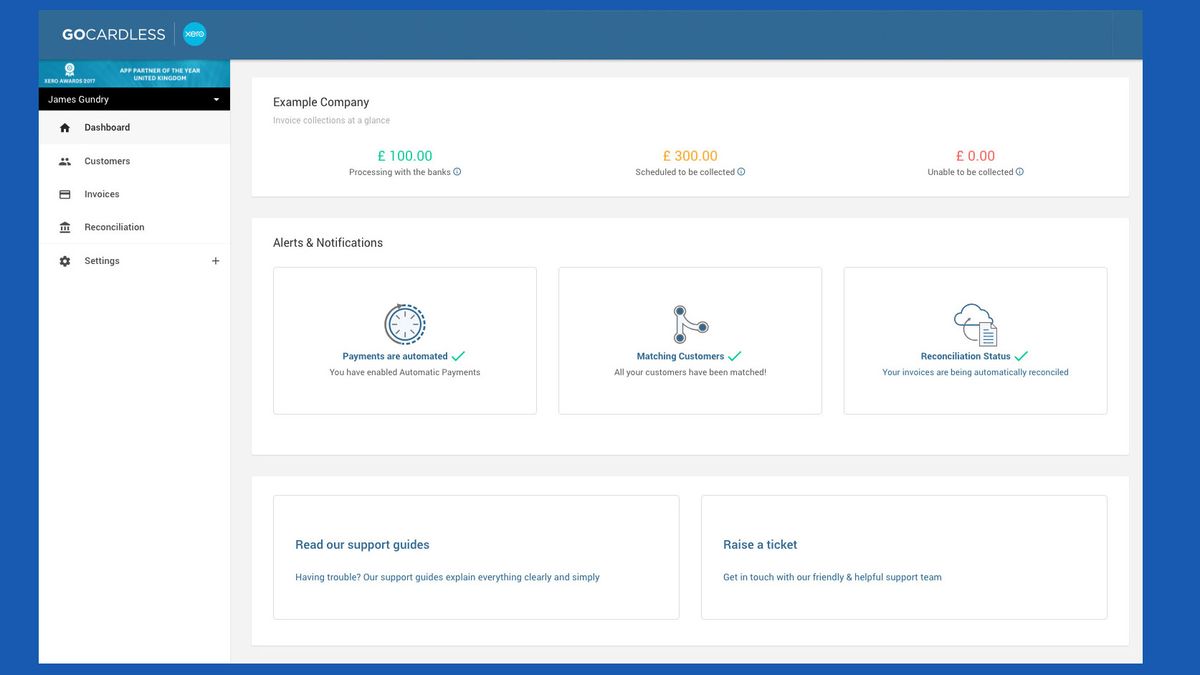Click the Xero logo in header
The image size is (1200, 675).
point(194,34)
